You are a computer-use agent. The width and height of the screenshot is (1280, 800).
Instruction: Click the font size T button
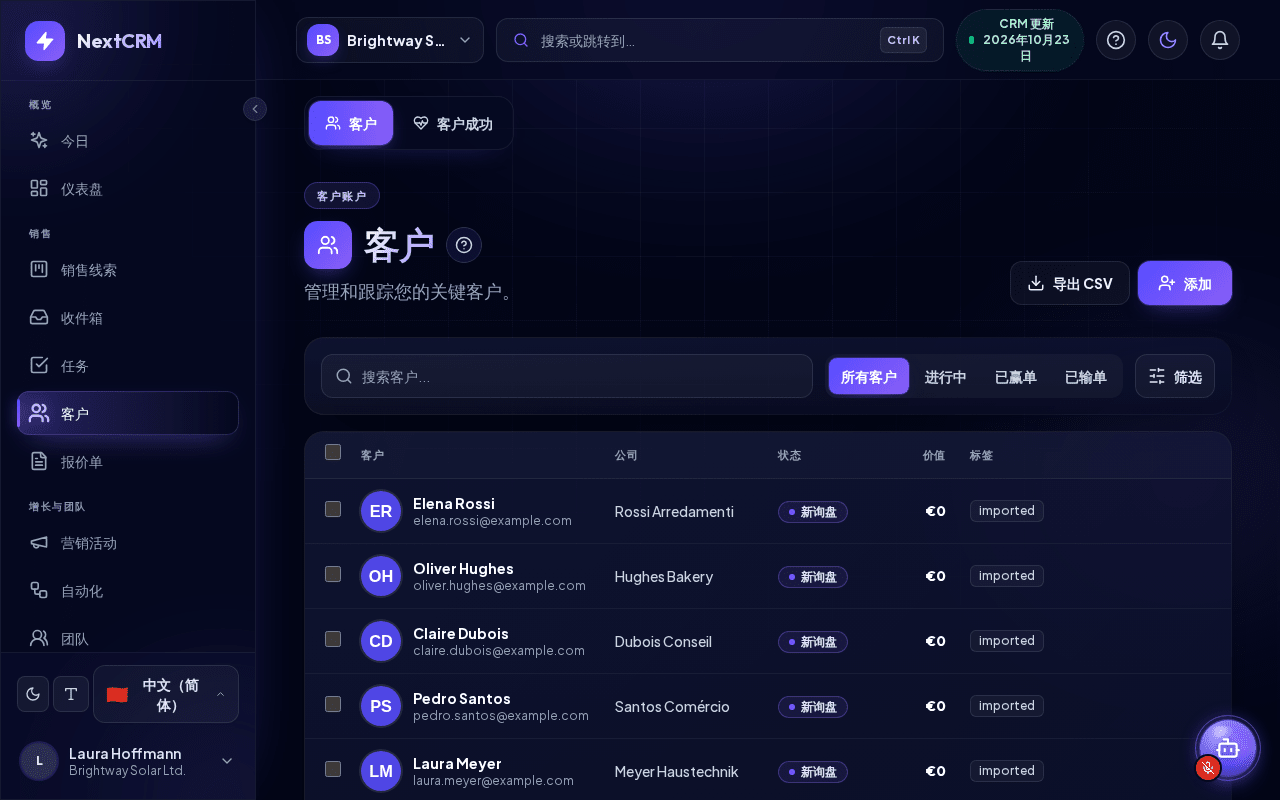(71, 694)
